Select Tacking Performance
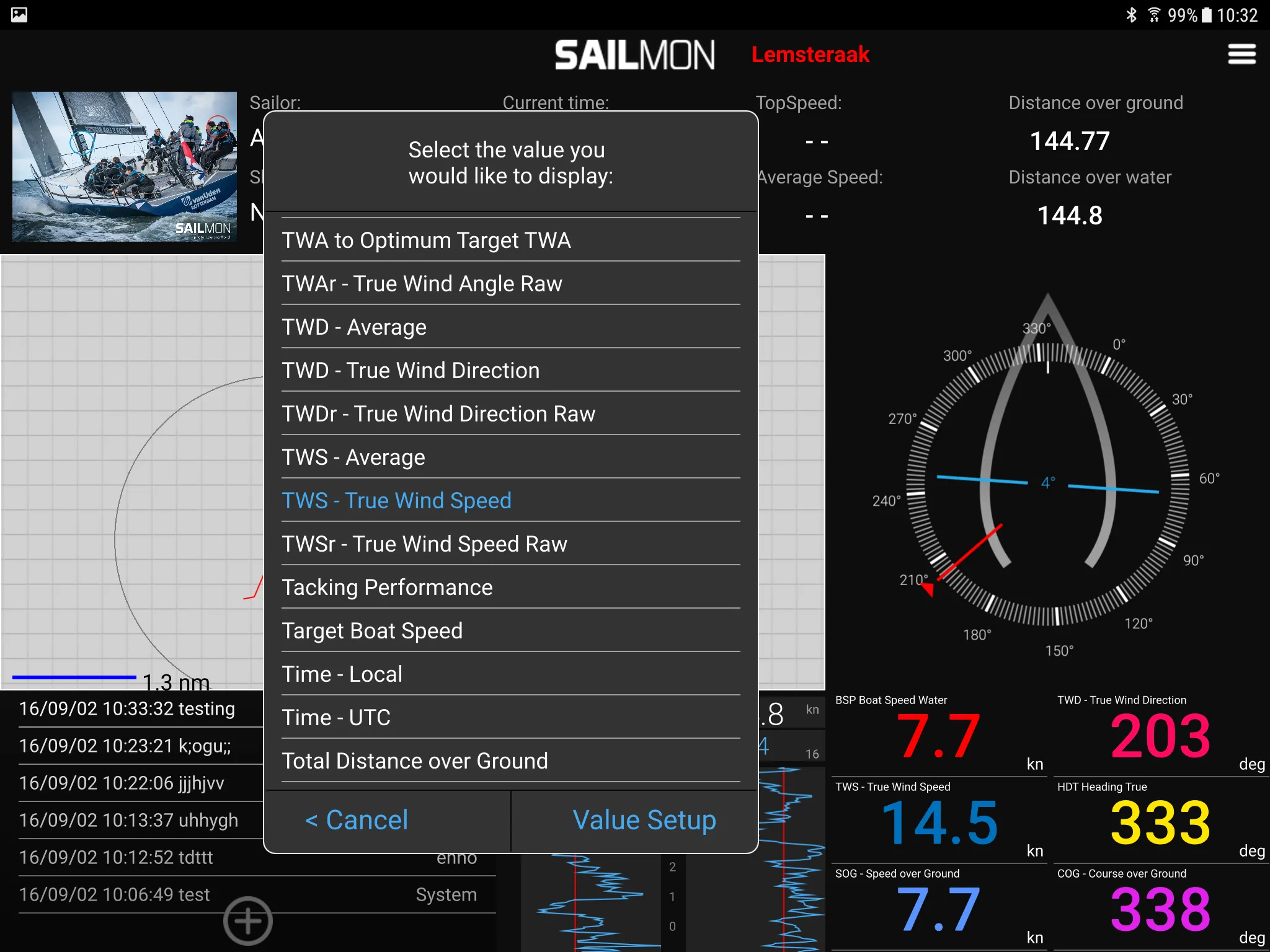The width and height of the screenshot is (1270, 952). (510, 587)
